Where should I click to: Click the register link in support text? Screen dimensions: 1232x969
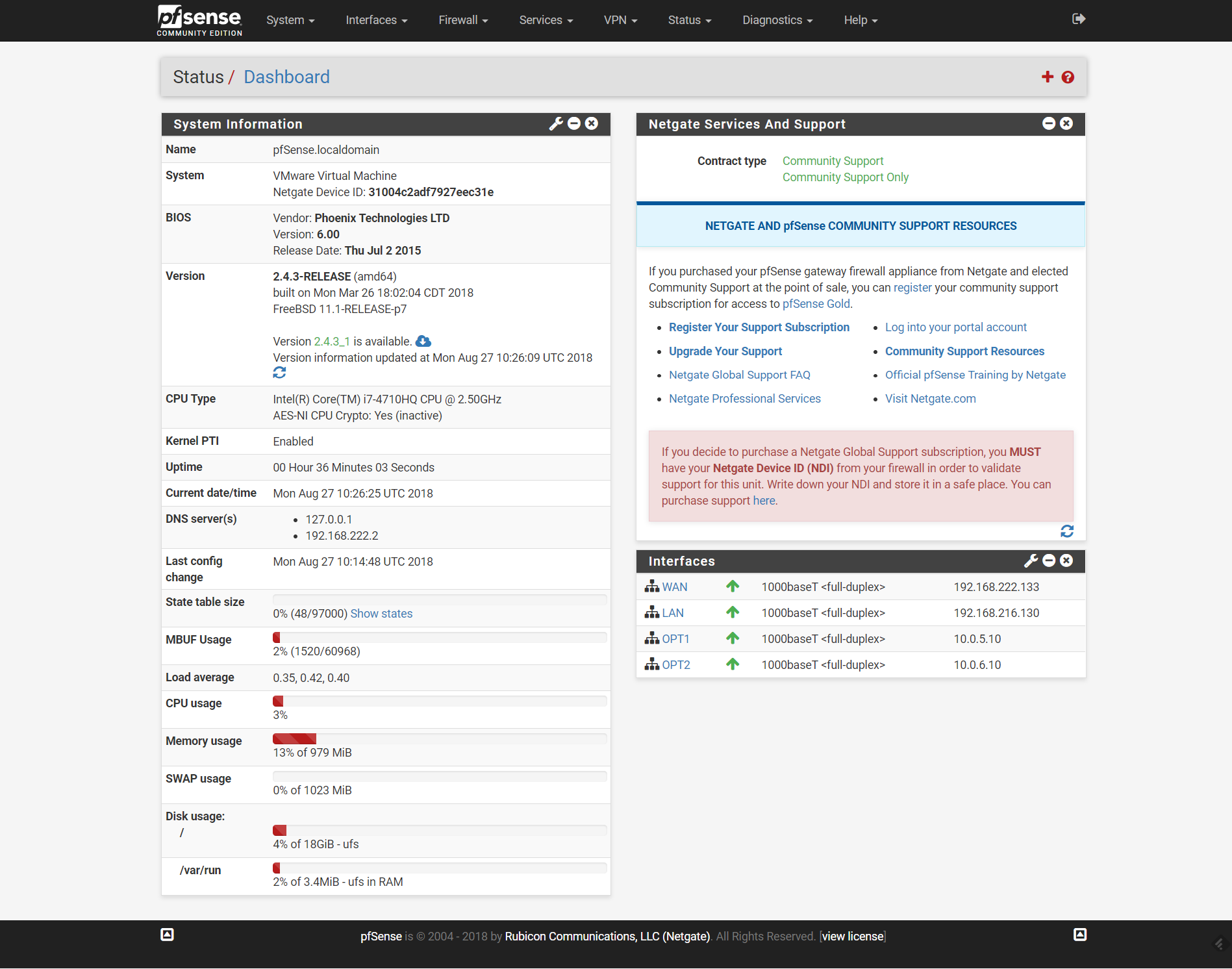point(912,288)
